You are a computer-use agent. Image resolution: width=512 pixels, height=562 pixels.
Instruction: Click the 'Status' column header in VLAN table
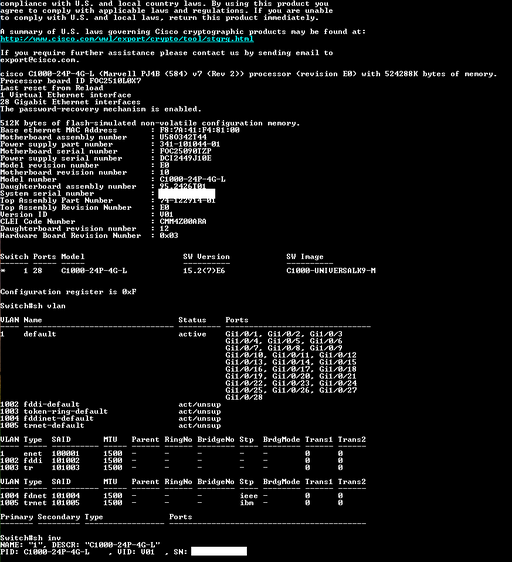pos(192,320)
